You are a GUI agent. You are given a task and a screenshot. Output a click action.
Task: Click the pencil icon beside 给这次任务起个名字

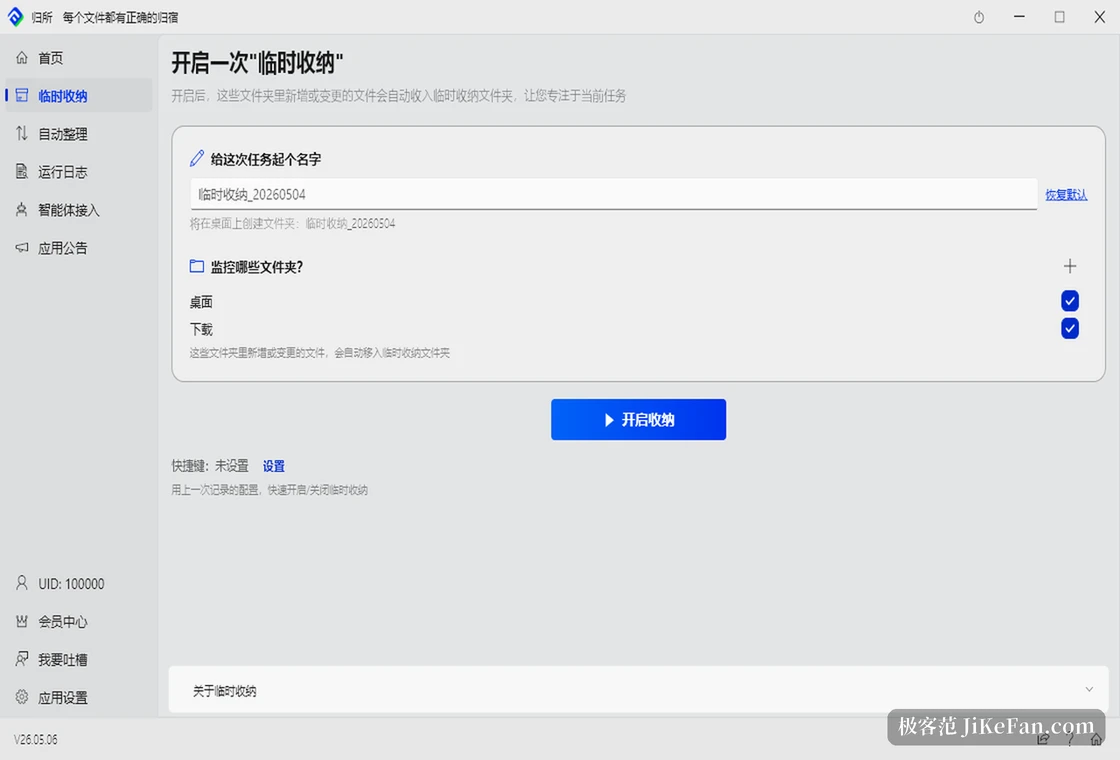pyautogui.click(x=197, y=159)
